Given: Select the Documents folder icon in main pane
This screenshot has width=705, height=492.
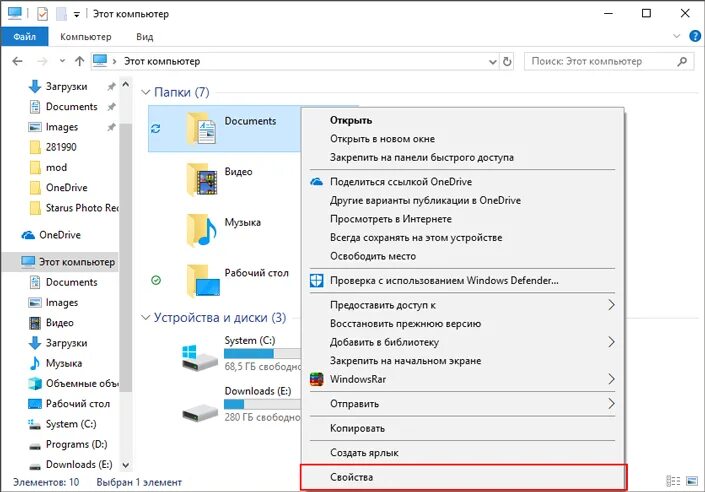Looking at the screenshot, I should coord(202,129).
